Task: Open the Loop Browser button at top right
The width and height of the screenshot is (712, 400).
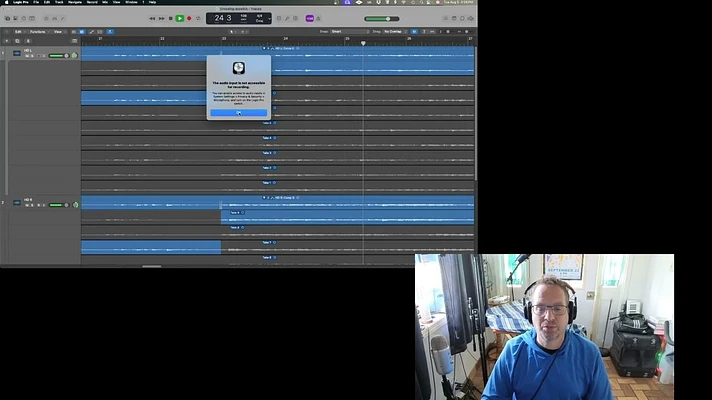Action: point(462,19)
